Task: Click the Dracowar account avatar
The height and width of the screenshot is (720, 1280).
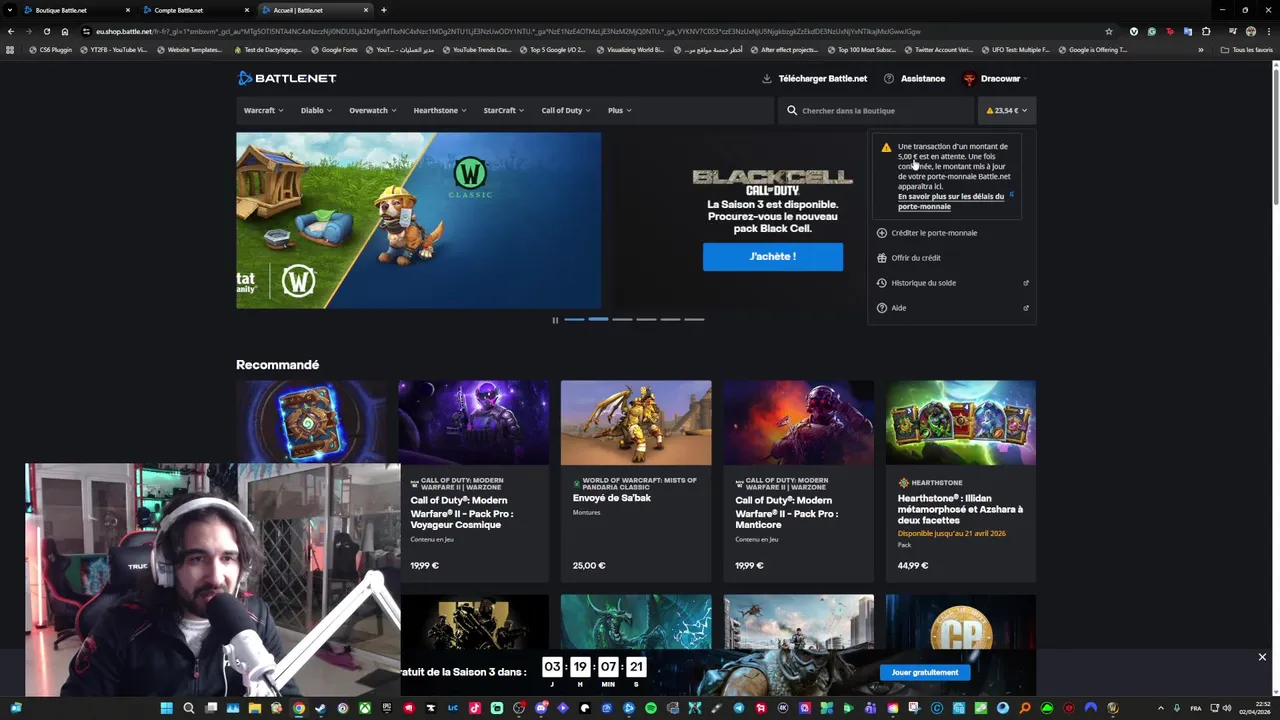Action: pyautogui.click(x=969, y=78)
